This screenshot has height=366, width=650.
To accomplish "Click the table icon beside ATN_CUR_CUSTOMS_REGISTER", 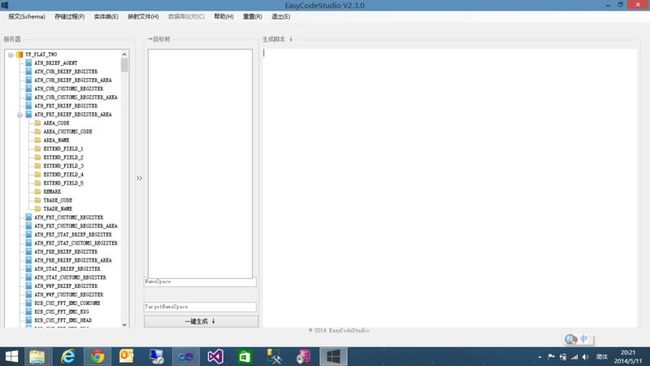I will (x=29, y=89).
